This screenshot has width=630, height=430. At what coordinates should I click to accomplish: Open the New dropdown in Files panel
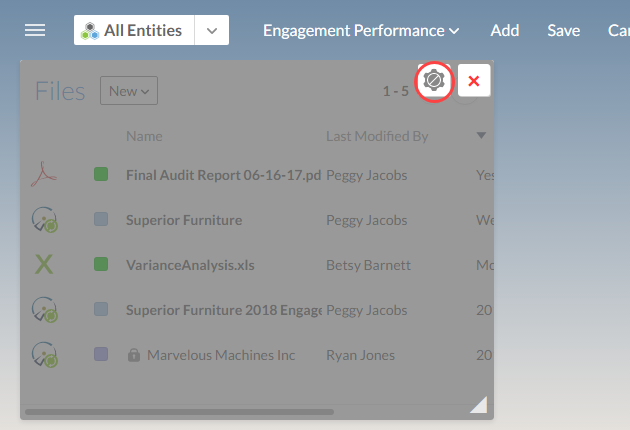click(129, 91)
